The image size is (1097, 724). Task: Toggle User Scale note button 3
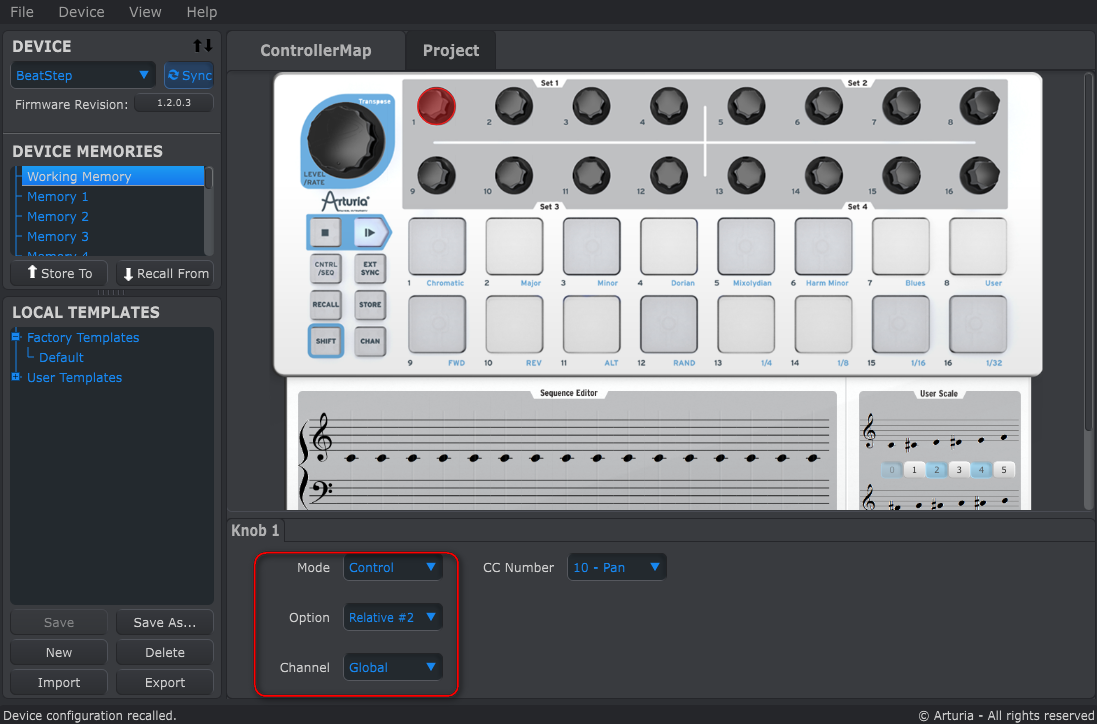coord(958,470)
